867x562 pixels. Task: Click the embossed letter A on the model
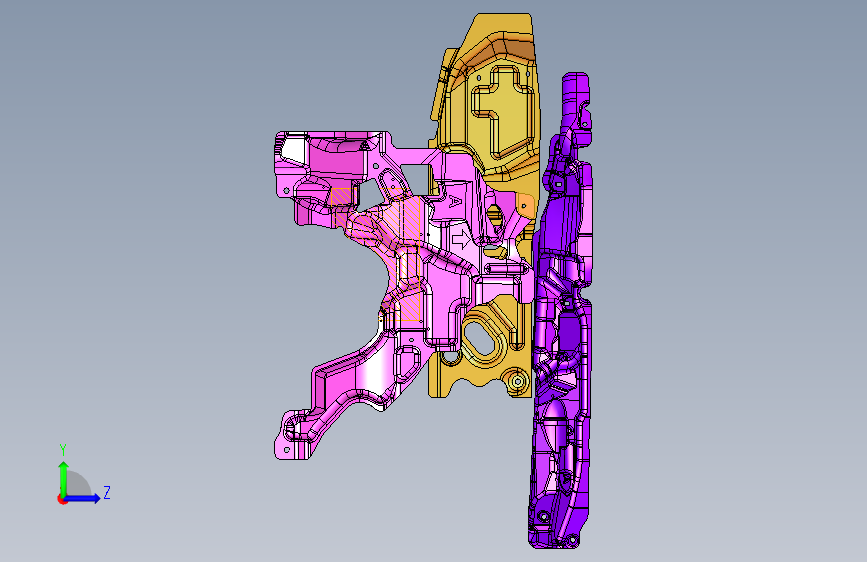pyautogui.click(x=455, y=201)
